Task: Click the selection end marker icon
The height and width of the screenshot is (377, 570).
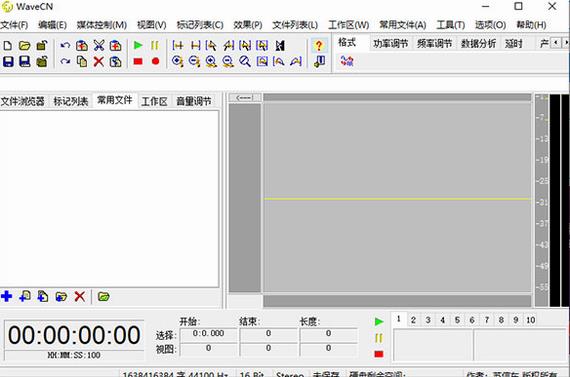Action: coord(196,46)
